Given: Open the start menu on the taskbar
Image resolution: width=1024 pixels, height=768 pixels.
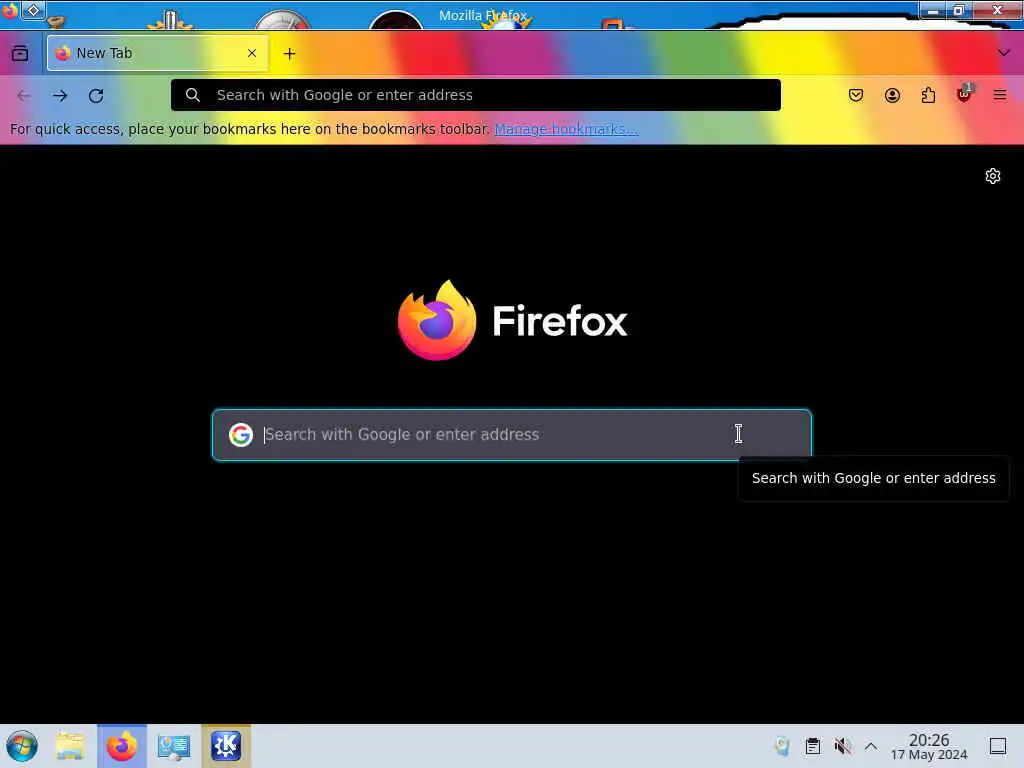Looking at the screenshot, I should pyautogui.click(x=22, y=746).
